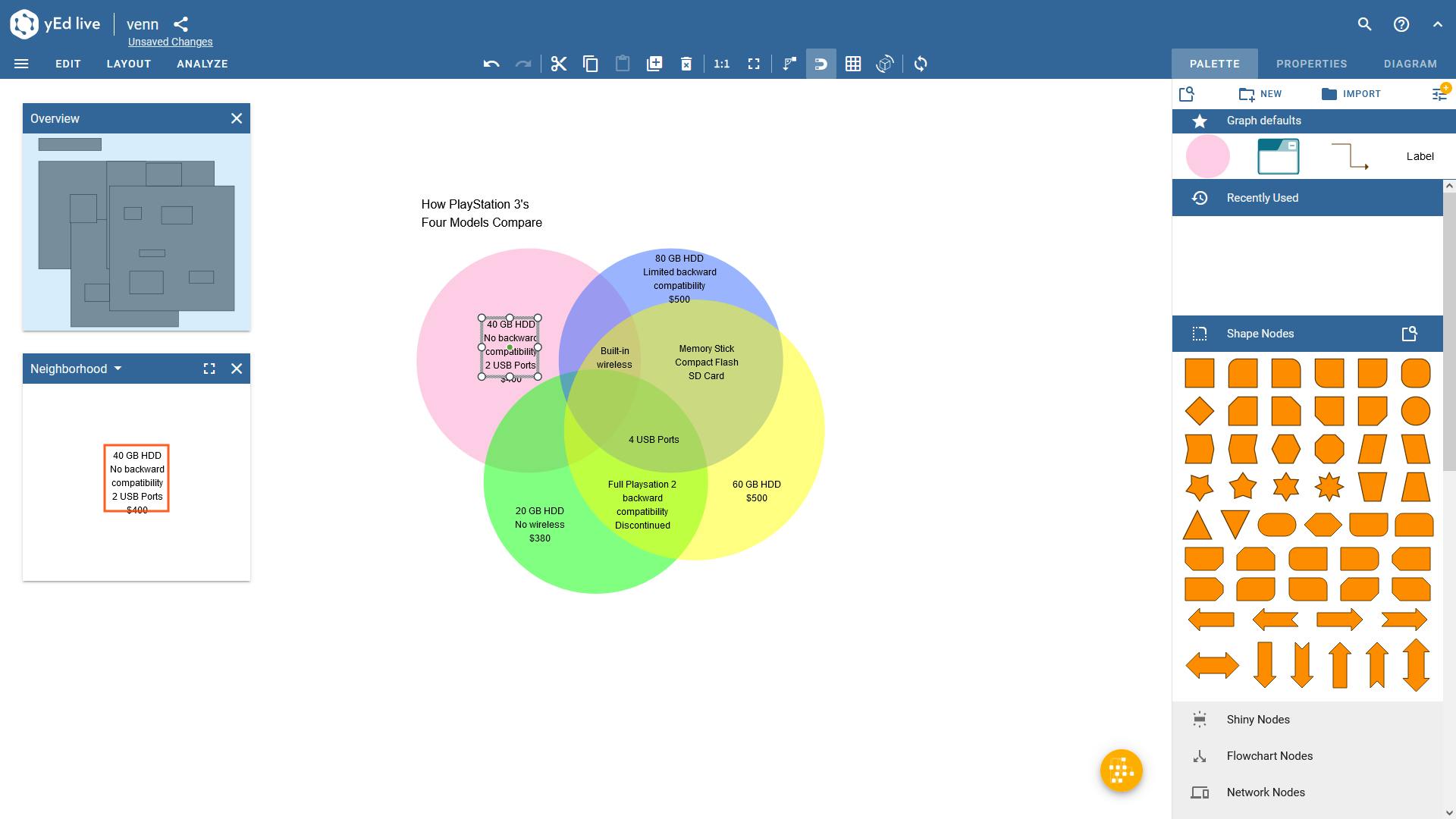Pick the orange star shape in the palette
The height and width of the screenshot is (819, 1456).
click(1242, 487)
